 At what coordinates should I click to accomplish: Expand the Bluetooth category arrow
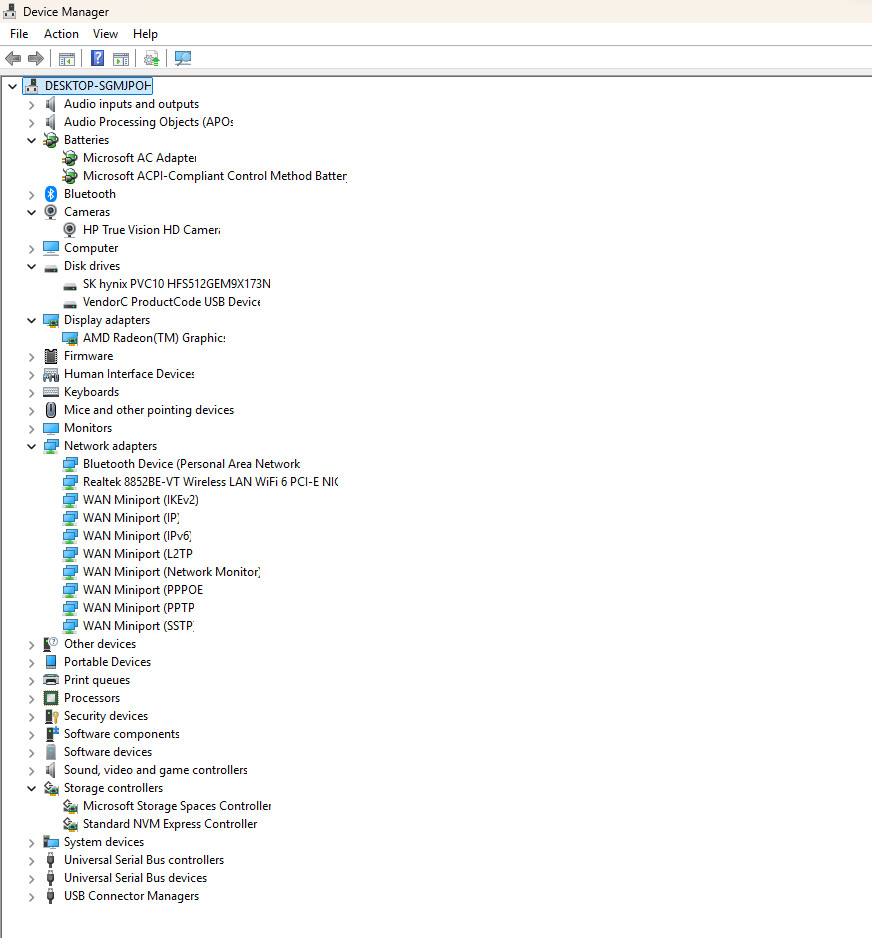coord(32,194)
